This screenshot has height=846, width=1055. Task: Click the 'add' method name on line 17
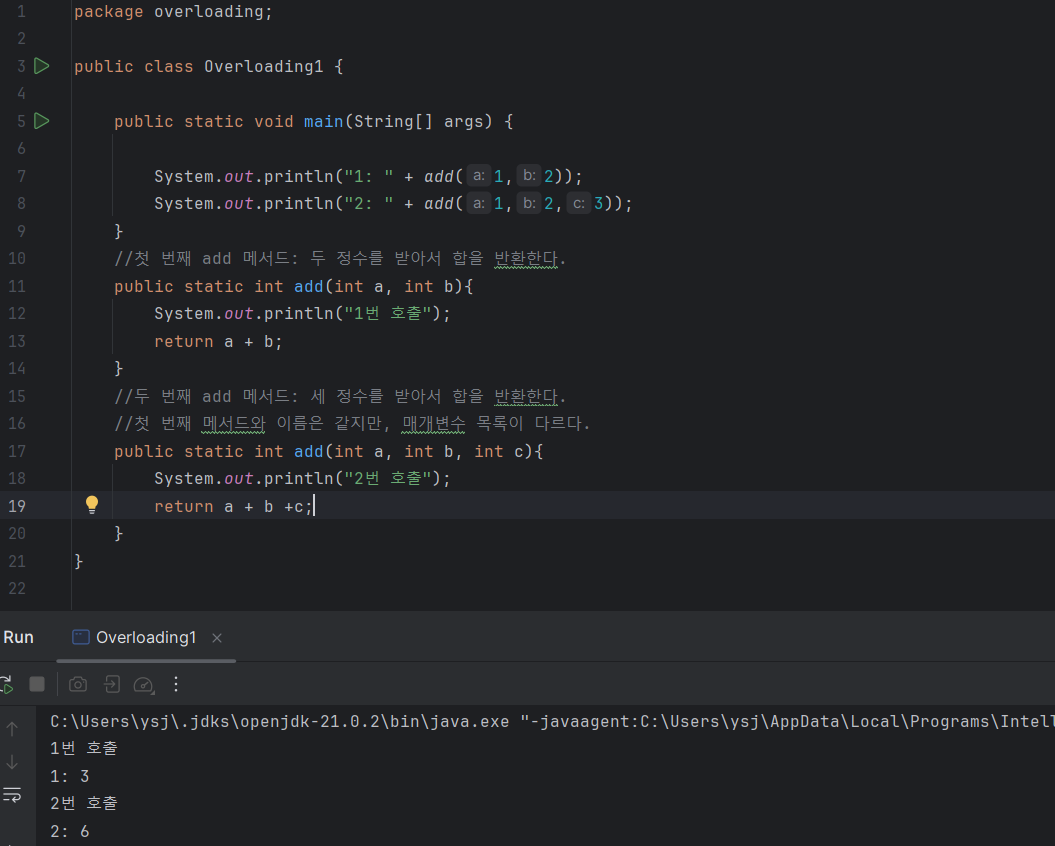pos(309,451)
